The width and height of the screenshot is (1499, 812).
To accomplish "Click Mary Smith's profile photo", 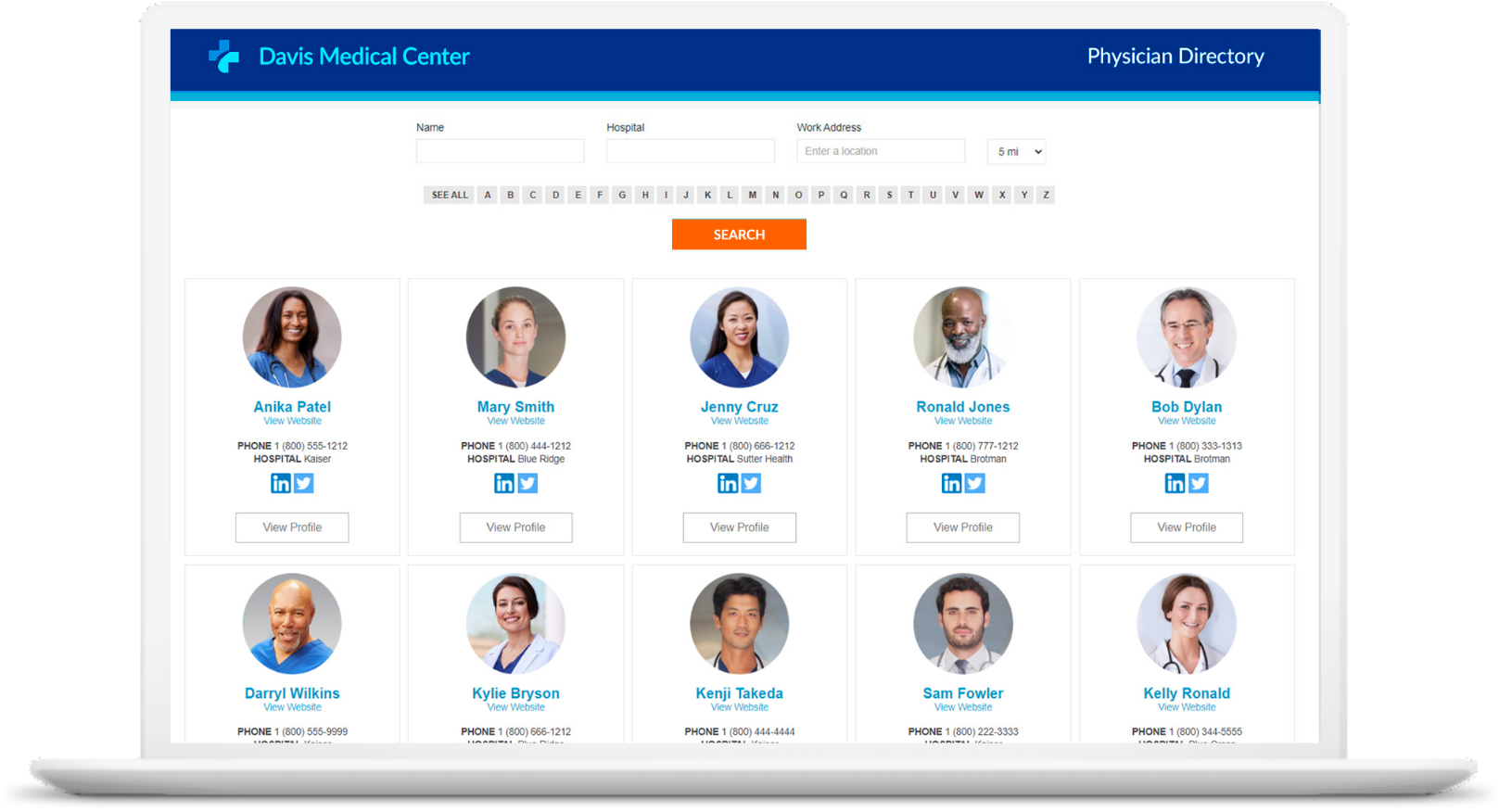I will [515, 337].
